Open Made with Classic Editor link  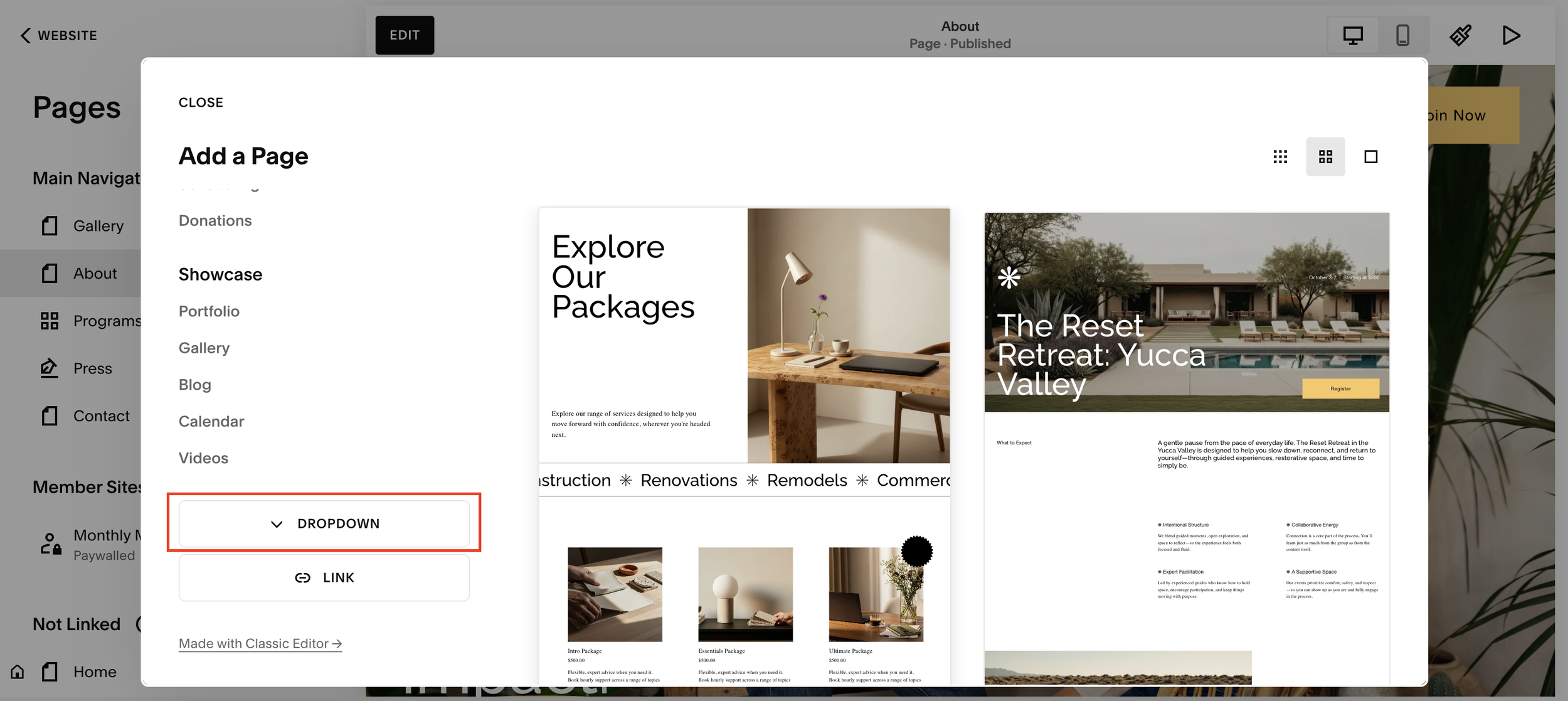260,644
